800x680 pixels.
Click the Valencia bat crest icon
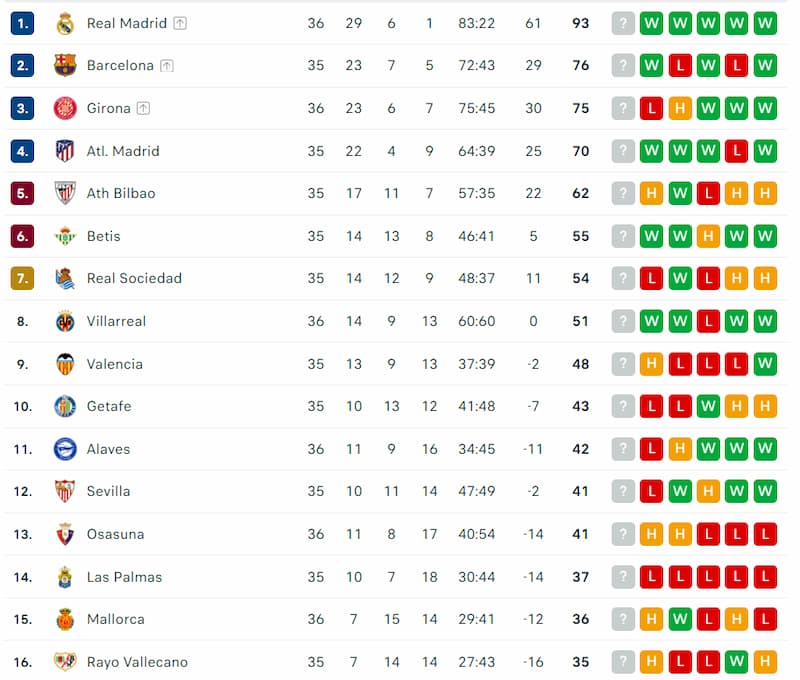coord(65,364)
